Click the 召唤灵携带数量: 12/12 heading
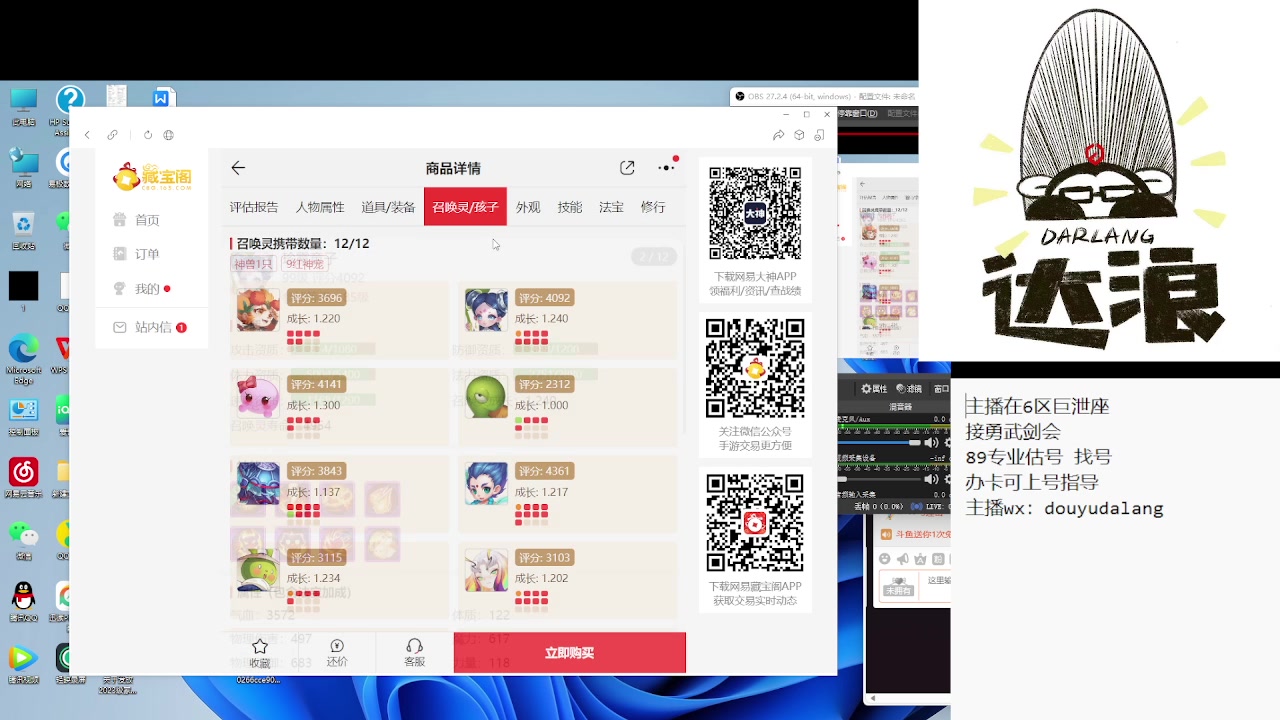The width and height of the screenshot is (1280, 720). click(x=303, y=243)
